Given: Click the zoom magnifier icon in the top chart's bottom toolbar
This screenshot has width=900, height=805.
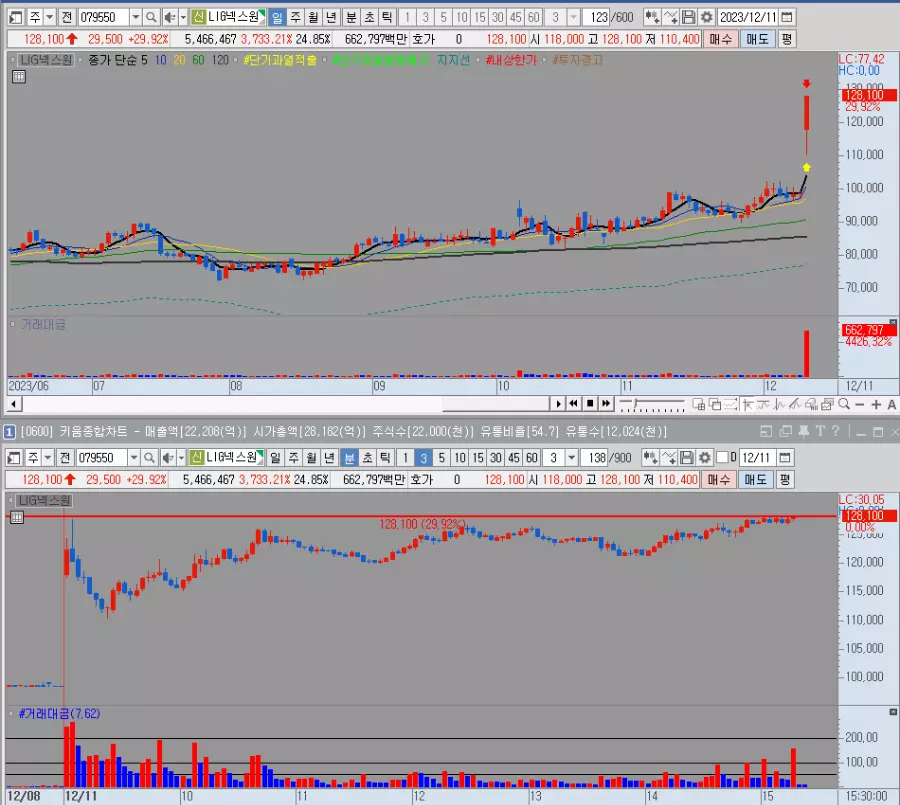Looking at the screenshot, I should pyautogui.click(x=844, y=404).
